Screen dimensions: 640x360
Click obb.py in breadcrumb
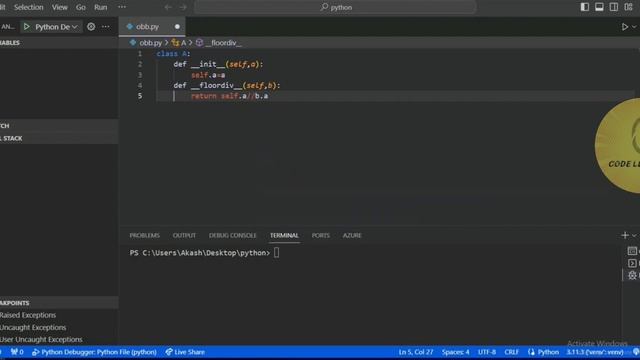coord(150,43)
